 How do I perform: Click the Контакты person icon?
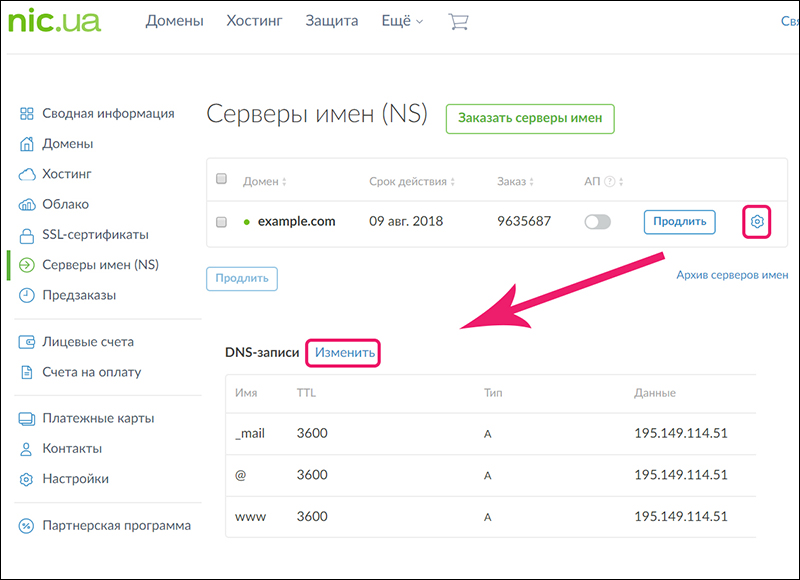click(x=27, y=449)
